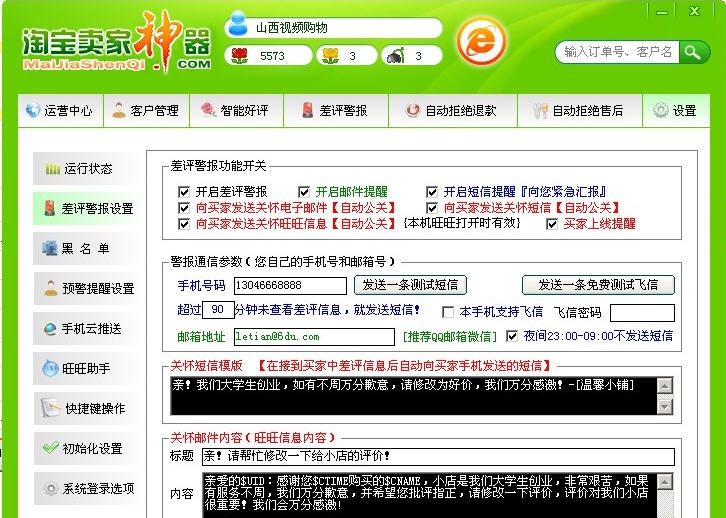Click the 淘宝卖家神器 logo

117,43
